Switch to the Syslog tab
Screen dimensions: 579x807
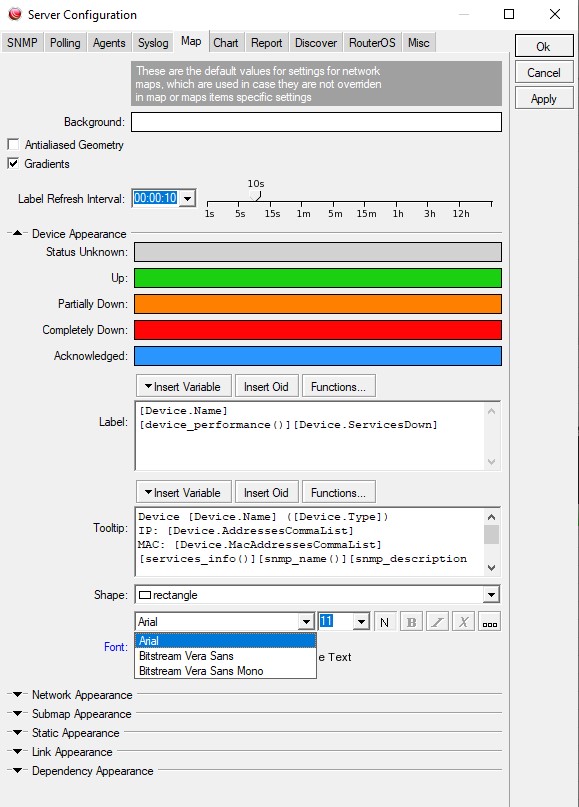coord(153,43)
